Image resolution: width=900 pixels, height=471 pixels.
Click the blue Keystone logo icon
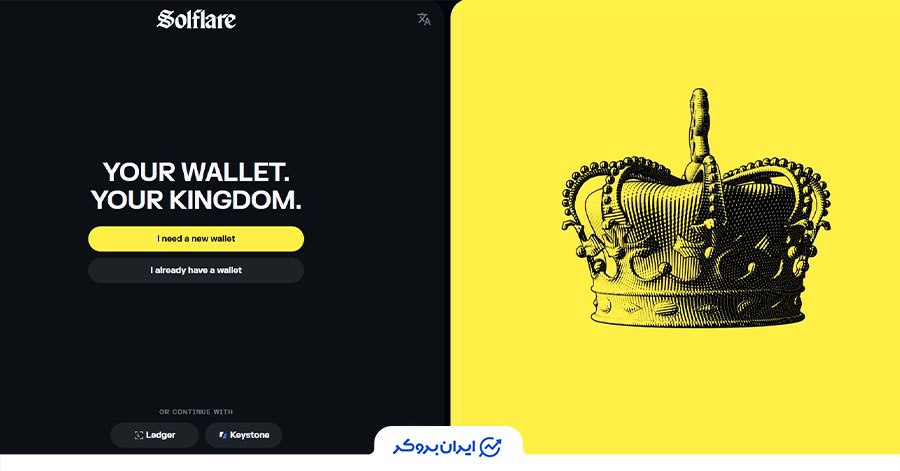coord(223,435)
